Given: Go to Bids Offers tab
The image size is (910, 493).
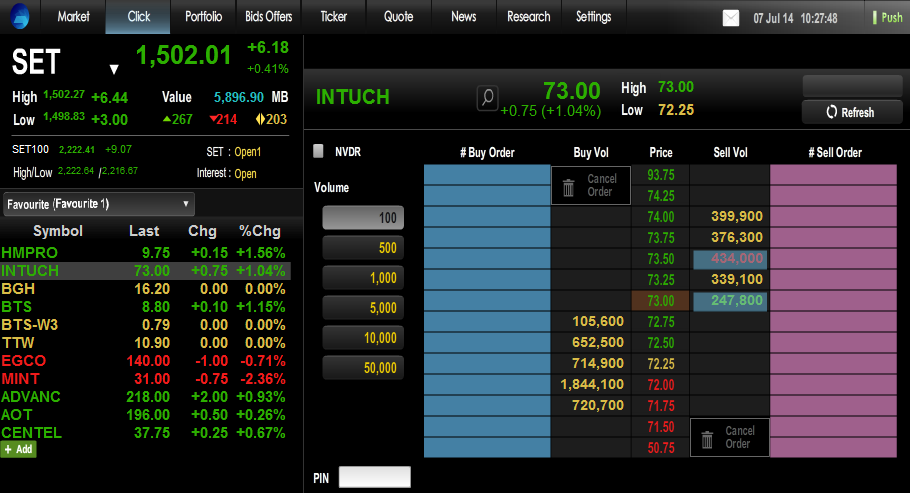Looking at the screenshot, I should point(268,16).
